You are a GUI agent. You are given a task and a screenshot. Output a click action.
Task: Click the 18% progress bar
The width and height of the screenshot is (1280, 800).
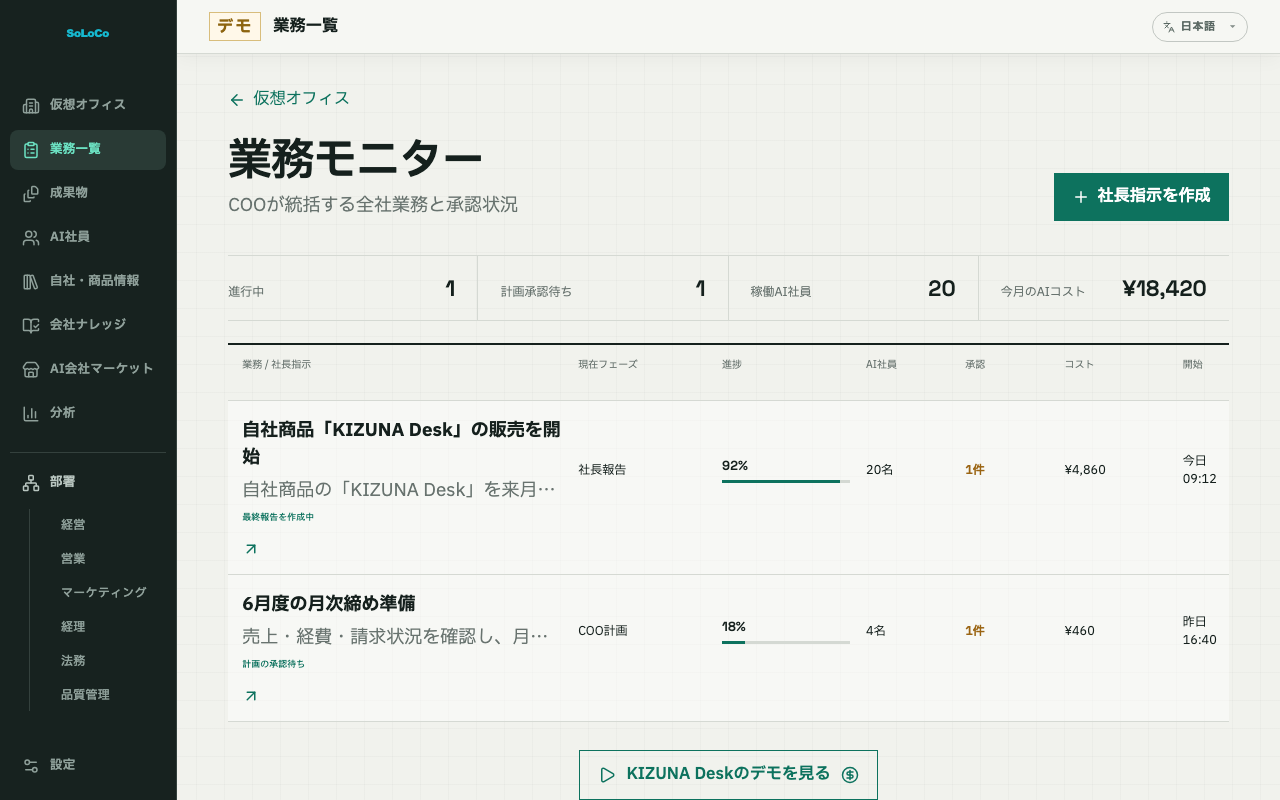point(786,642)
